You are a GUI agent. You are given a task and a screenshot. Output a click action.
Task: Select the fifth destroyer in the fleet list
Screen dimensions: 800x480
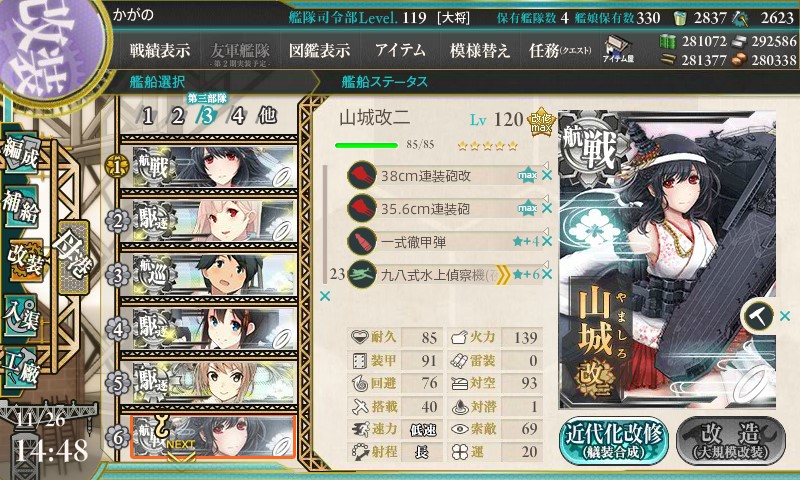tap(208, 383)
